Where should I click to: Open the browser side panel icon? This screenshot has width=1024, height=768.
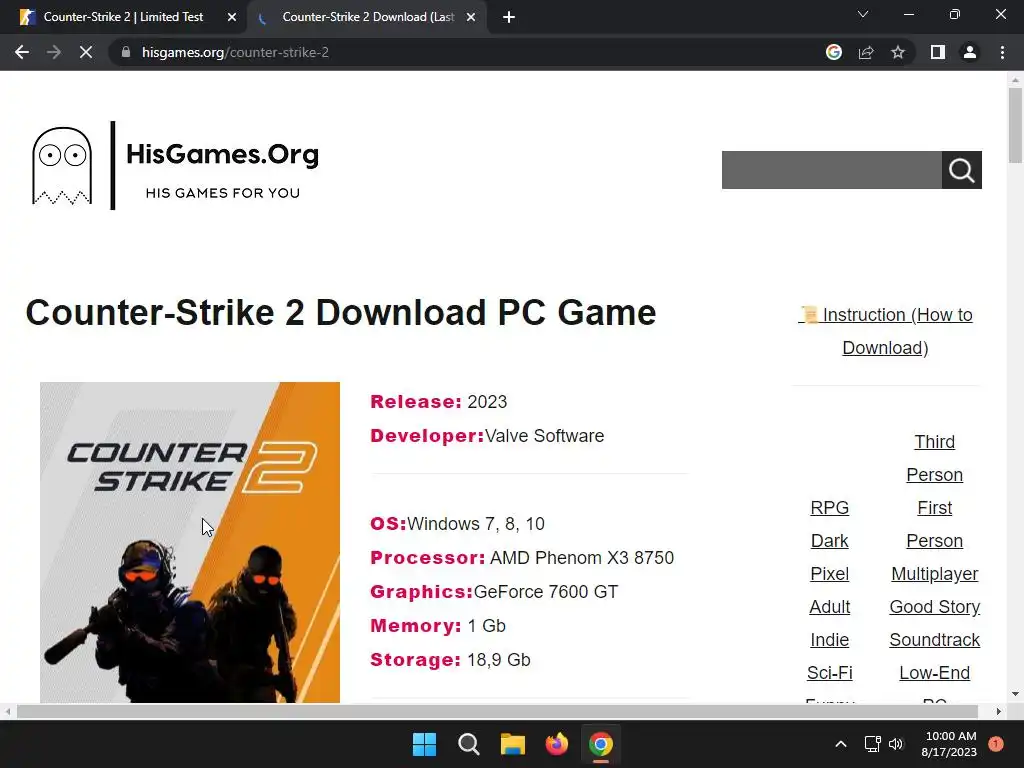pyautogui.click(x=938, y=52)
